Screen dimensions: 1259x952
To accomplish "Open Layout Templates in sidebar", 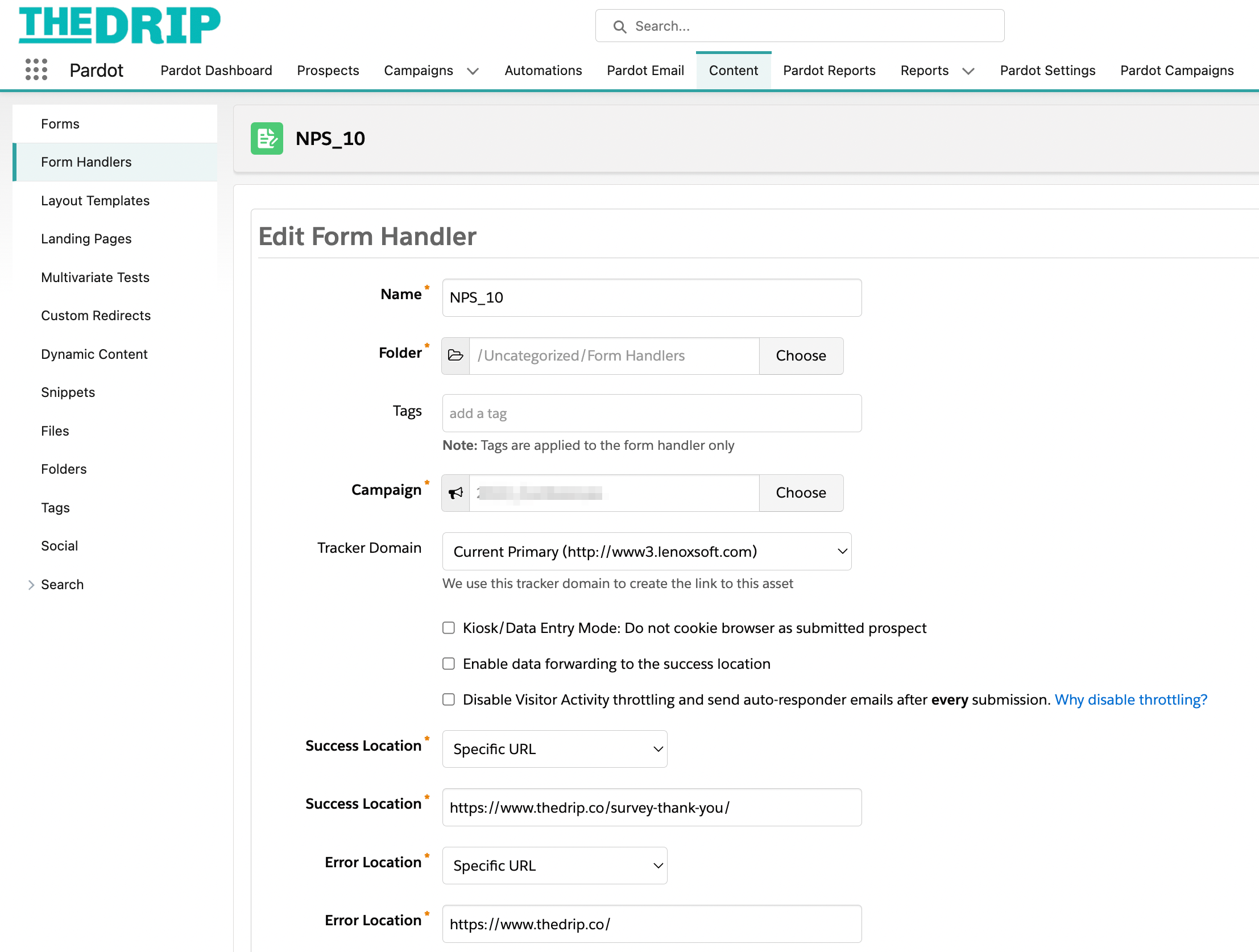I will point(115,201).
